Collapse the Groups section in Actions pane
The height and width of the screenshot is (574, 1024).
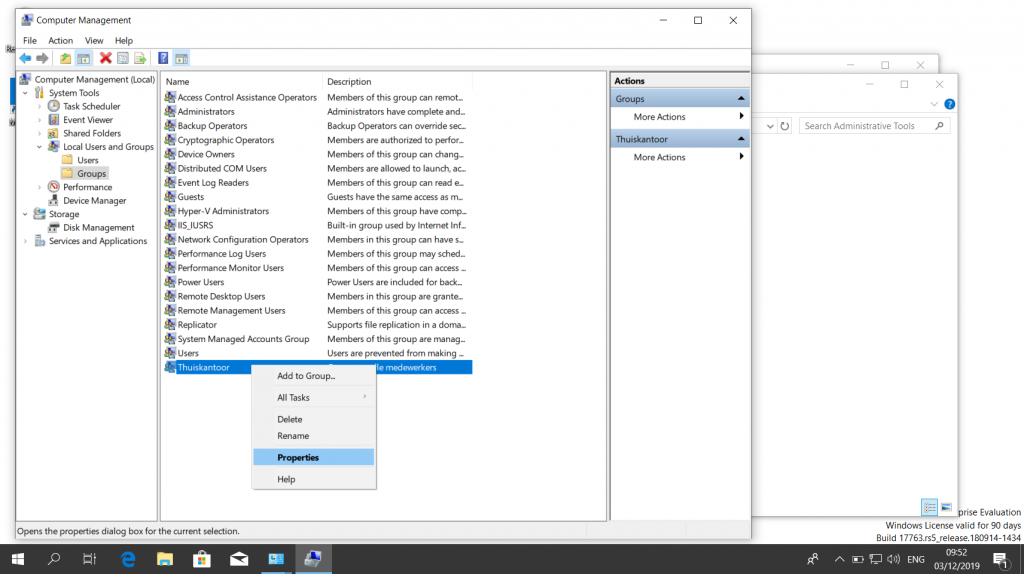741,99
